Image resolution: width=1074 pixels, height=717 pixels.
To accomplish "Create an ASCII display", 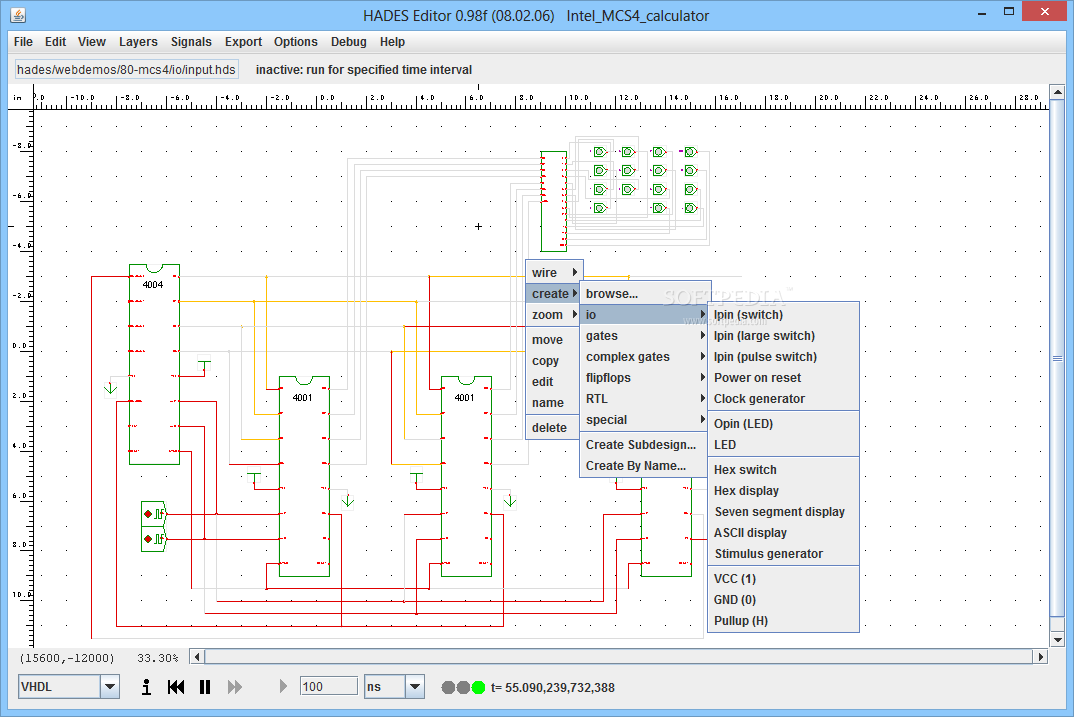I will 783,533.
